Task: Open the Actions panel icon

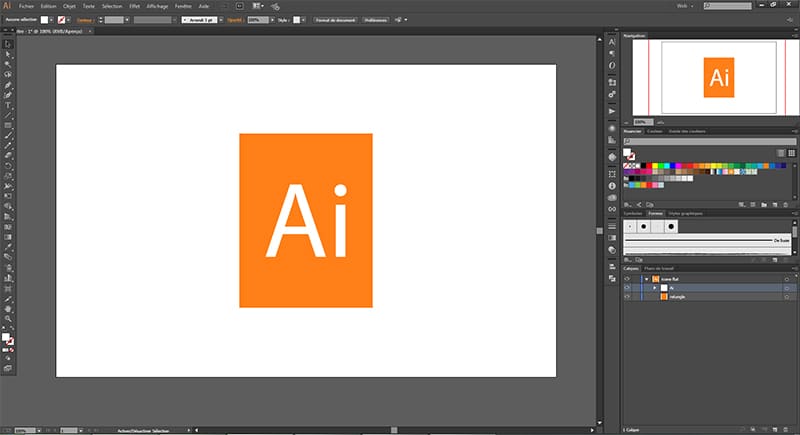Action: (612, 111)
